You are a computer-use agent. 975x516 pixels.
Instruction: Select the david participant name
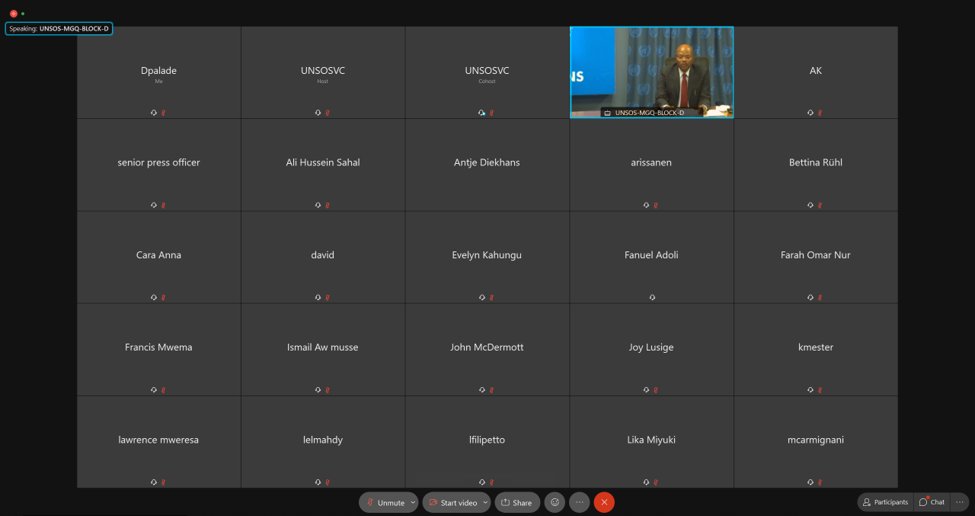click(323, 255)
